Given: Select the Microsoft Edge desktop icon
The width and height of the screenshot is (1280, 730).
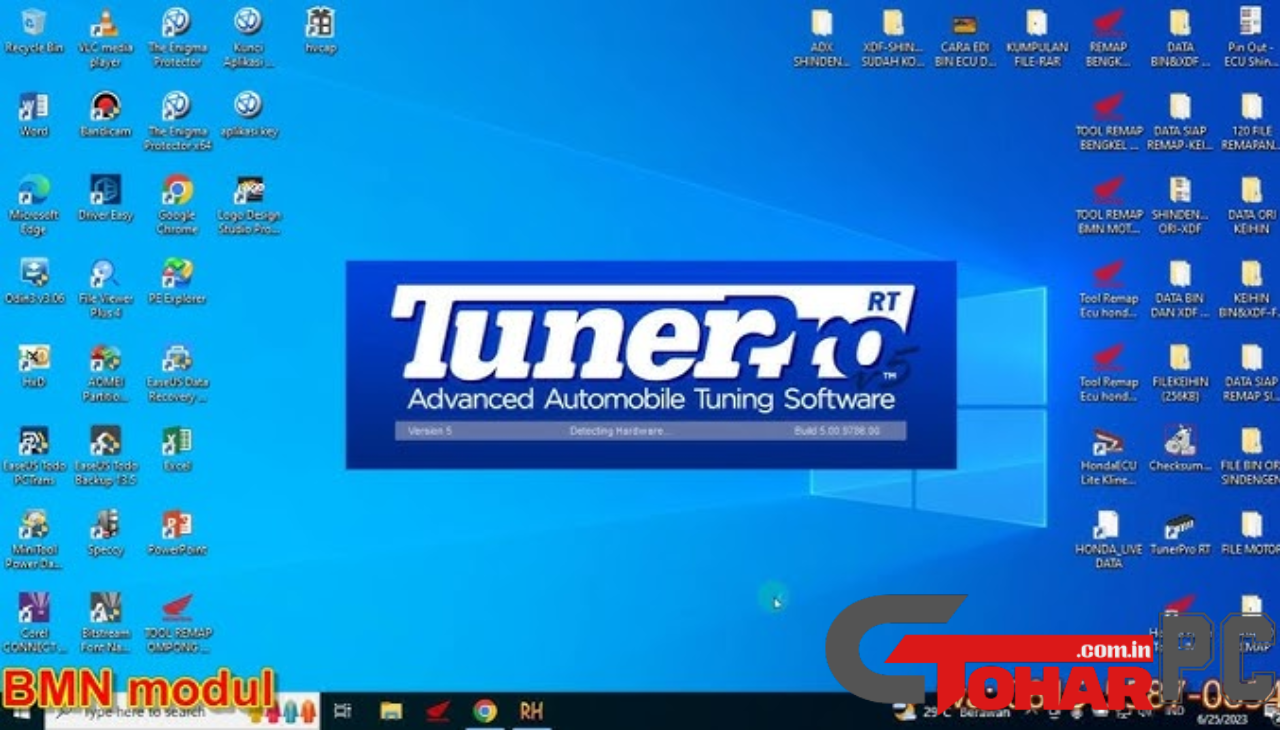Looking at the screenshot, I should tap(33, 205).
